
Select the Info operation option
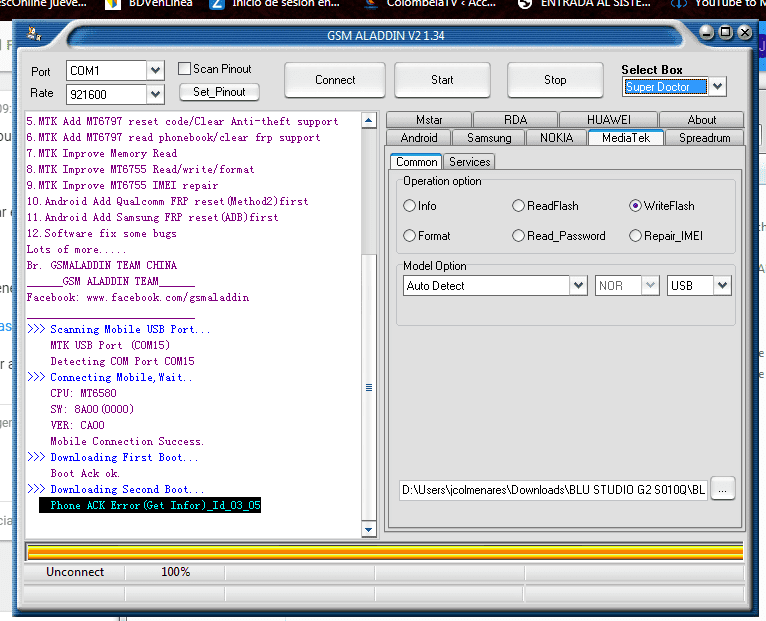(409, 206)
